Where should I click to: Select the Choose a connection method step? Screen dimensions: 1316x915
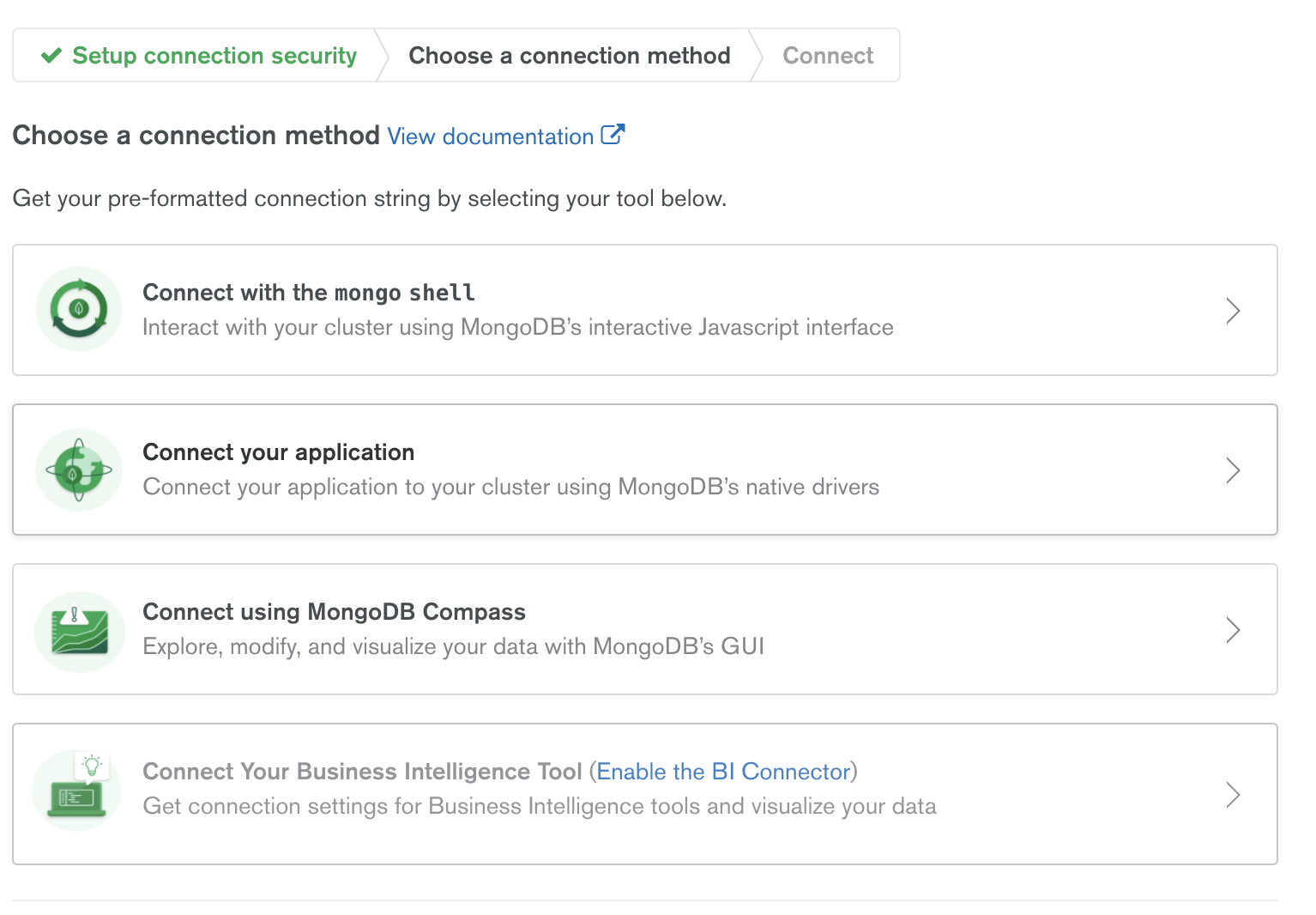[569, 56]
